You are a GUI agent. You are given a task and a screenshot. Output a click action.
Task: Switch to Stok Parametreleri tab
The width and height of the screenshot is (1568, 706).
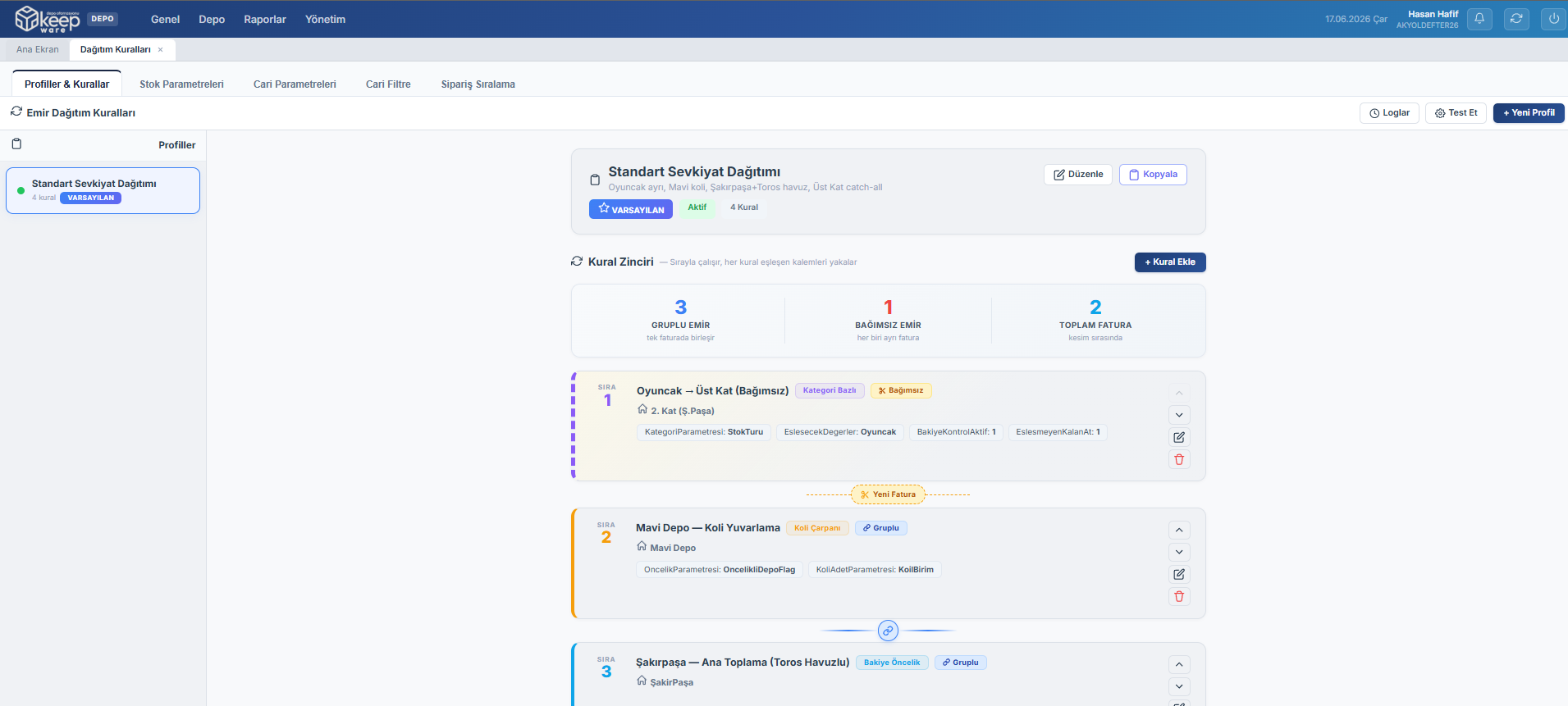pos(181,84)
